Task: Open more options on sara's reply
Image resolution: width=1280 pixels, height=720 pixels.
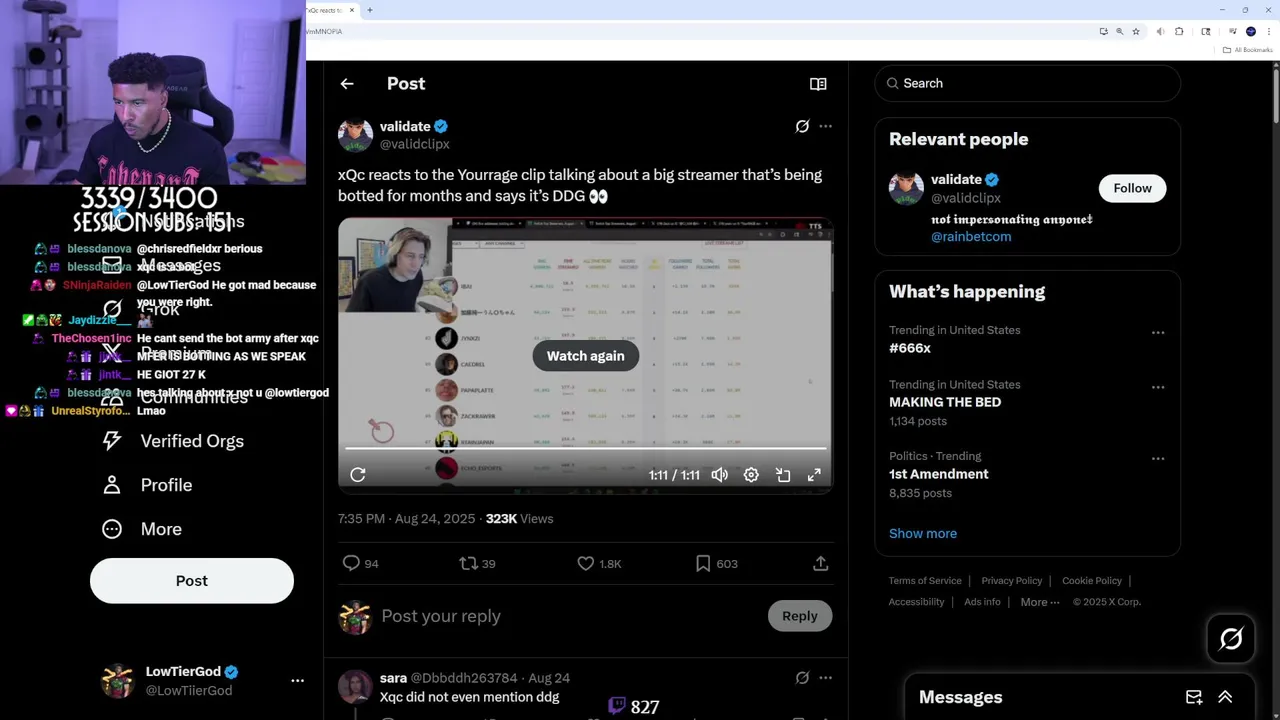Action: (825, 678)
